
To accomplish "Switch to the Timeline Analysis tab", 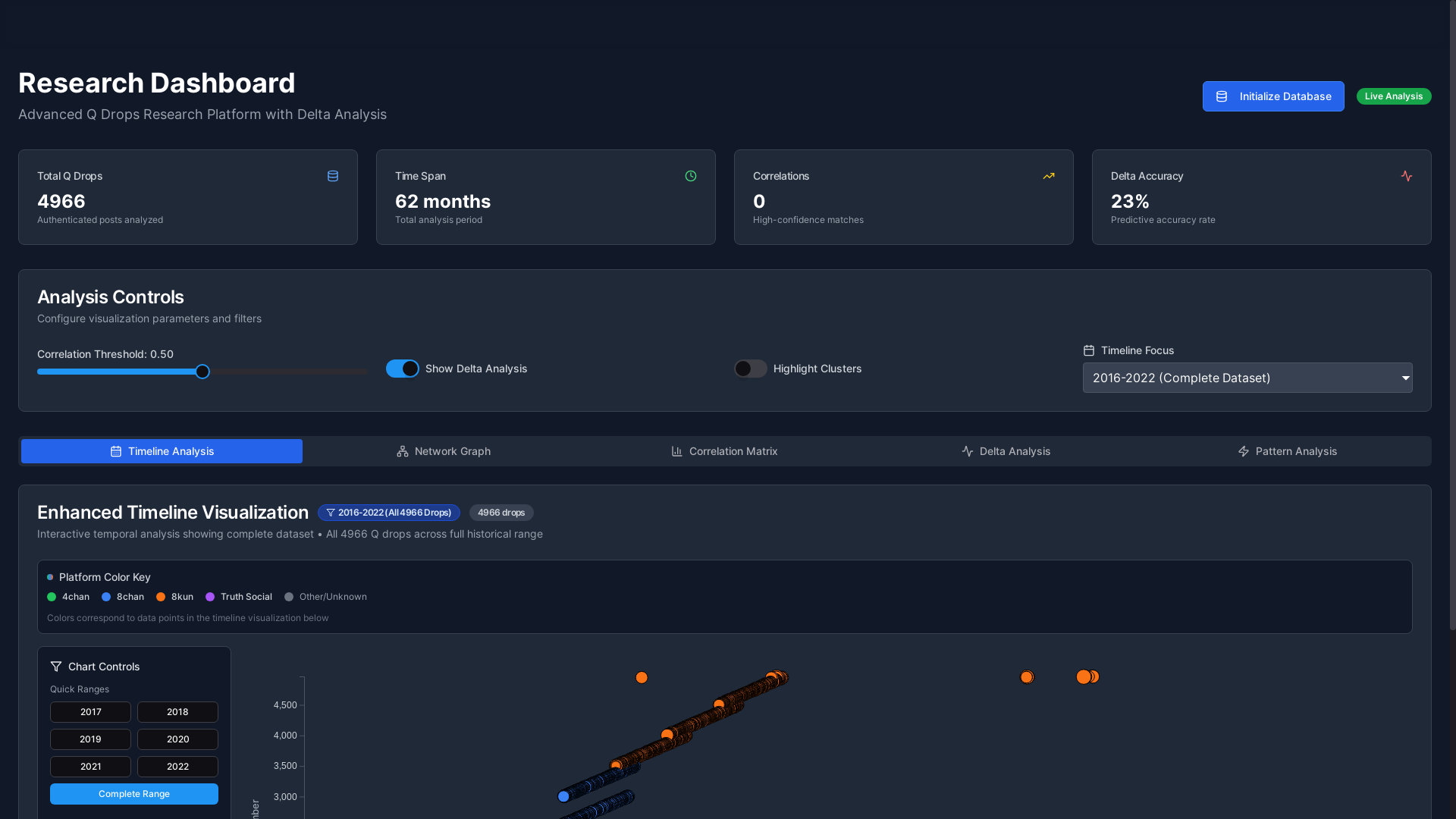I will (162, 451).
